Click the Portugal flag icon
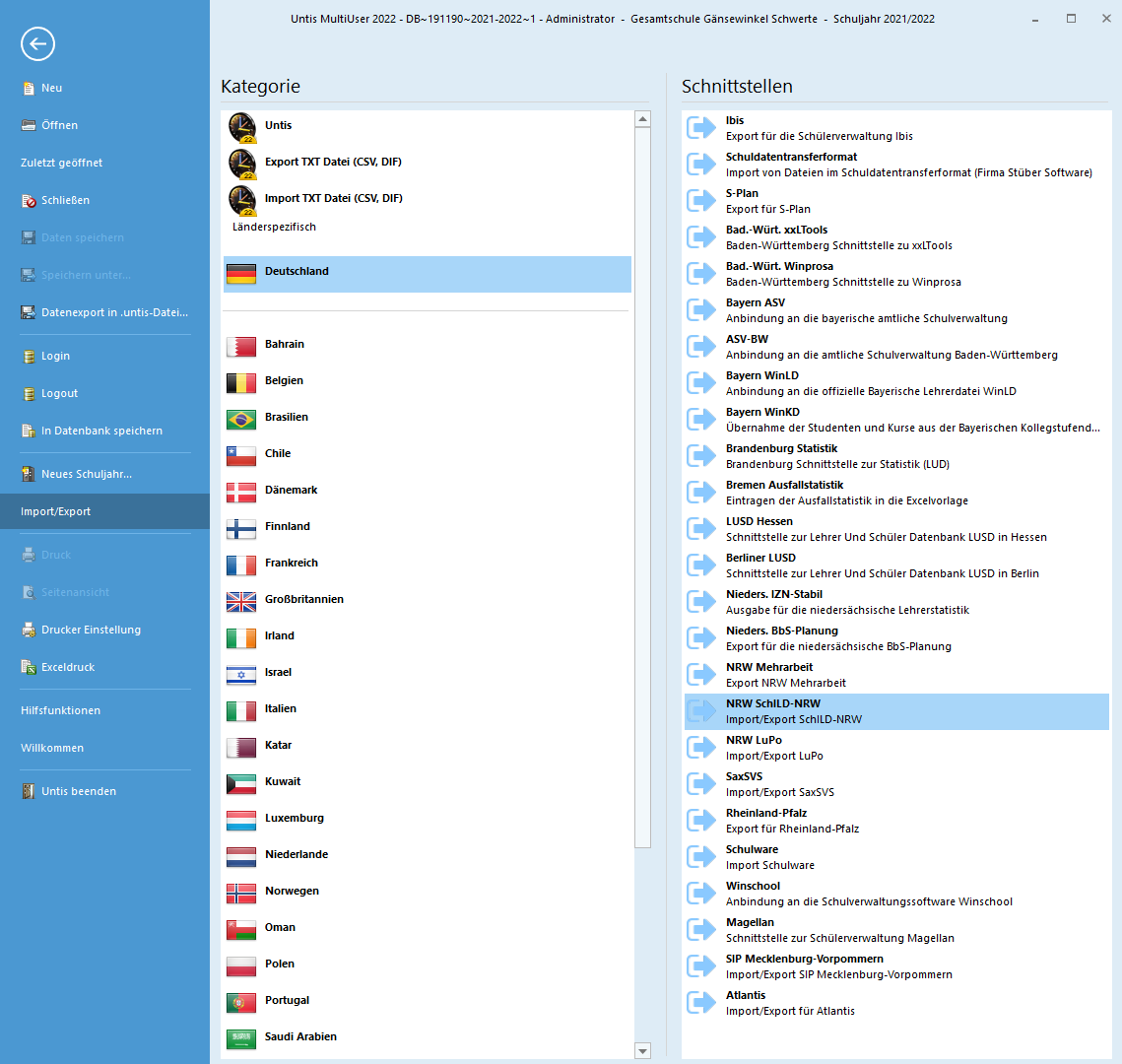The image size is (1122, 1064). tap(241, 1003)
